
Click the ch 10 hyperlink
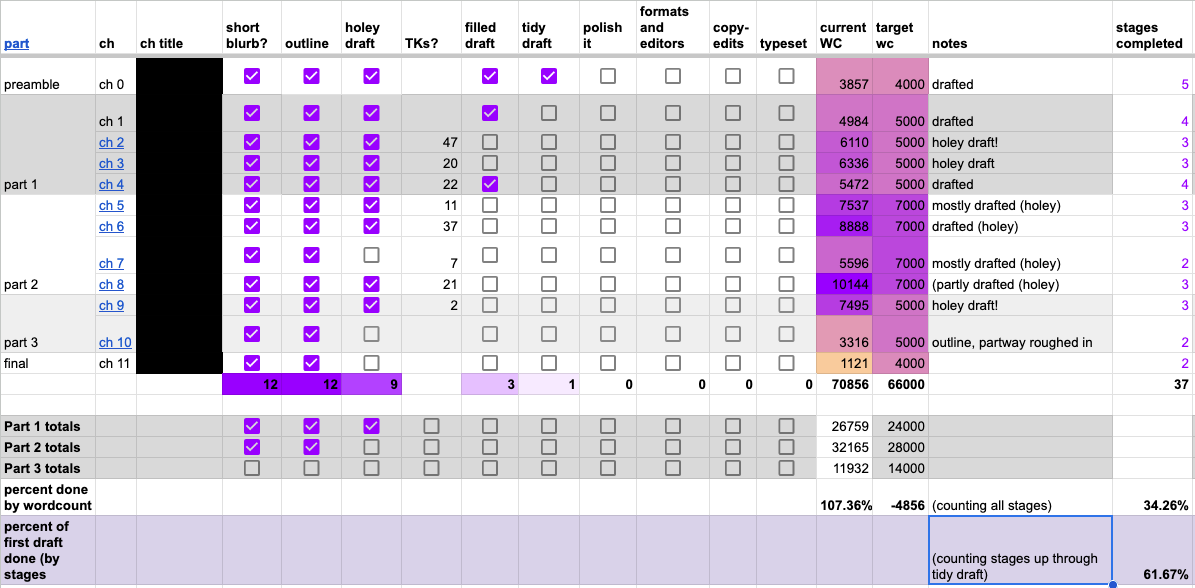[x=115, y=342]
